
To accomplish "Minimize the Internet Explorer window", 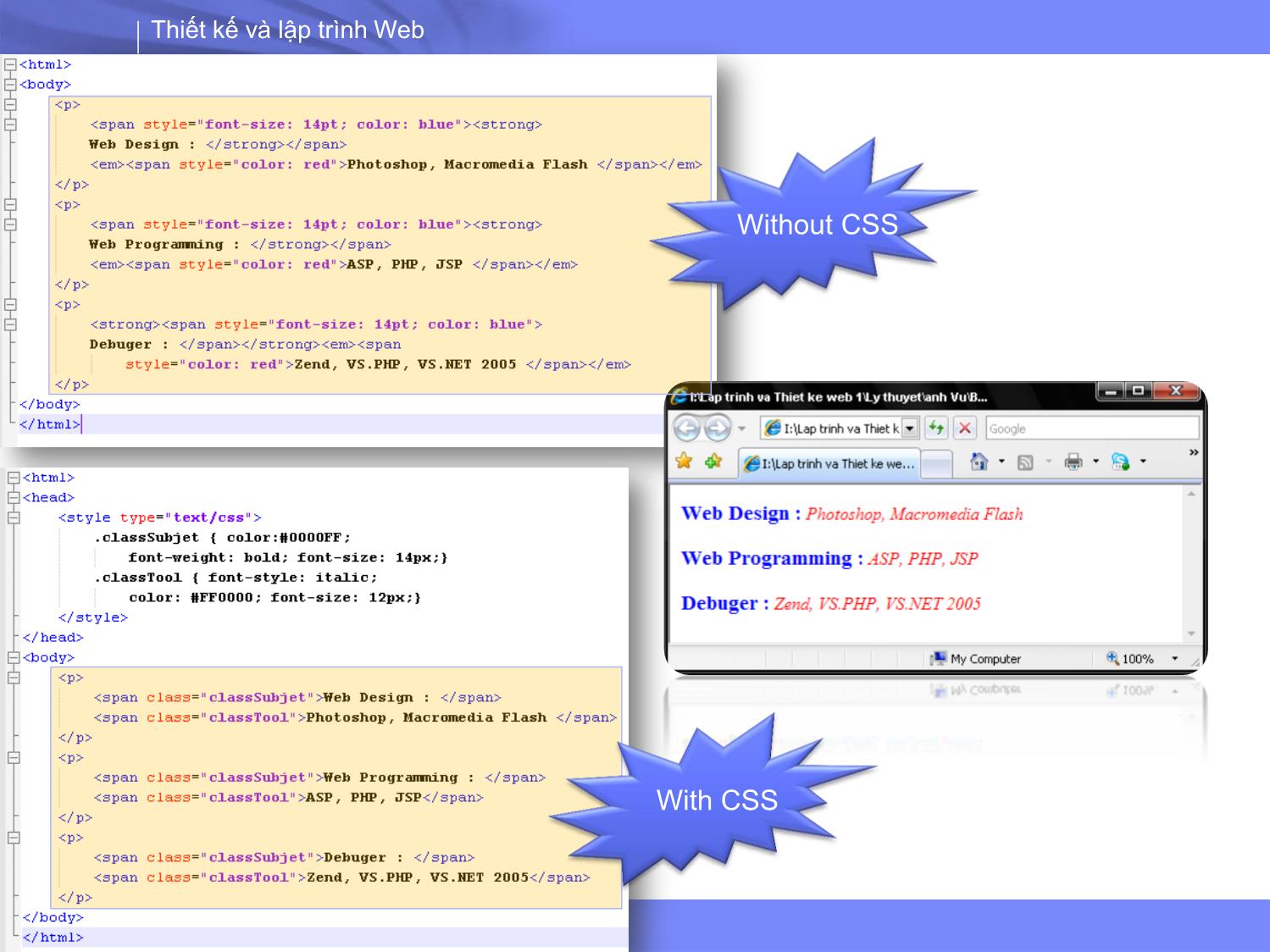I will point(1110,390).
